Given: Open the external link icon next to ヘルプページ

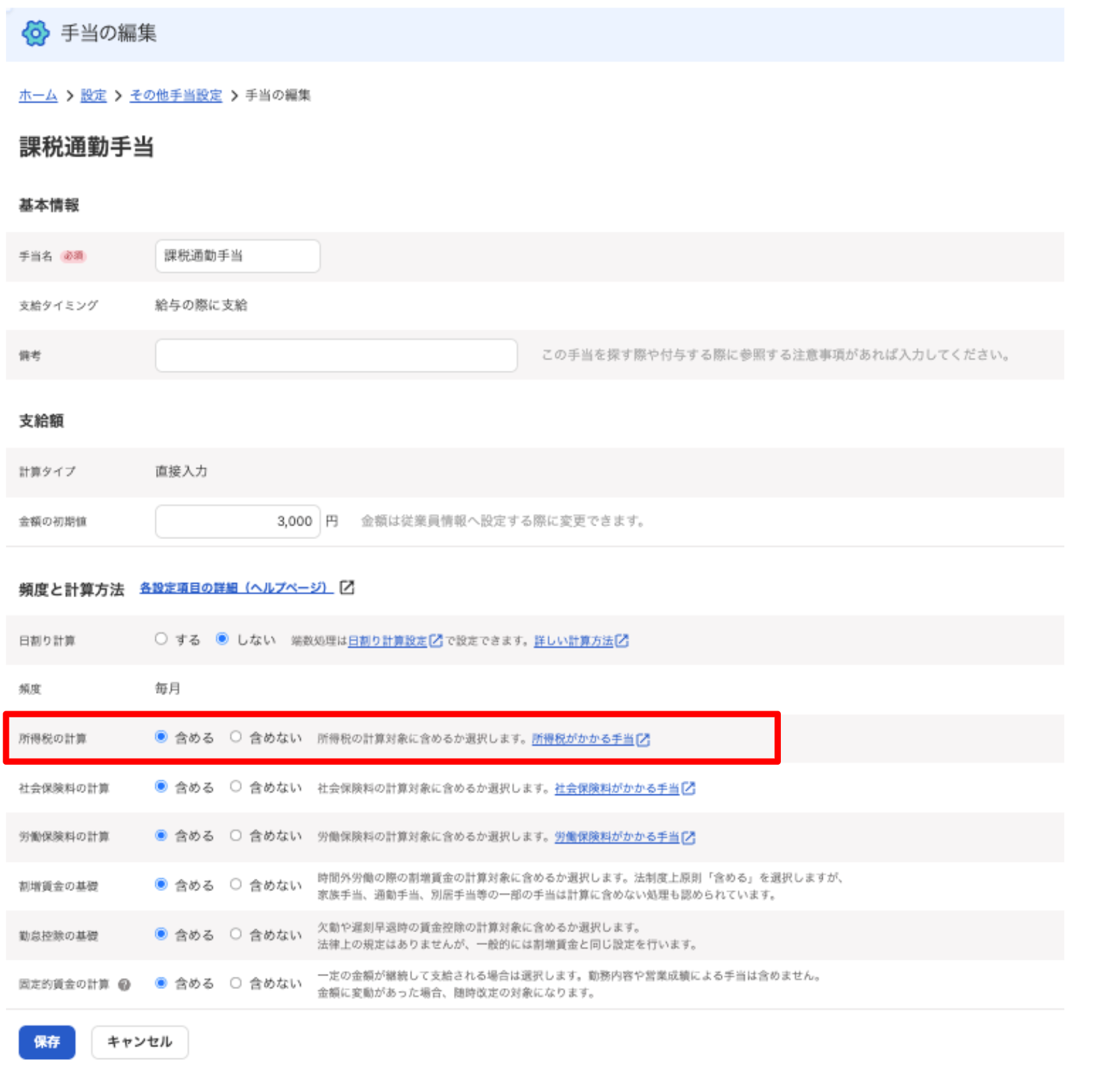Looking at the screenshot, I should (347, 588).
